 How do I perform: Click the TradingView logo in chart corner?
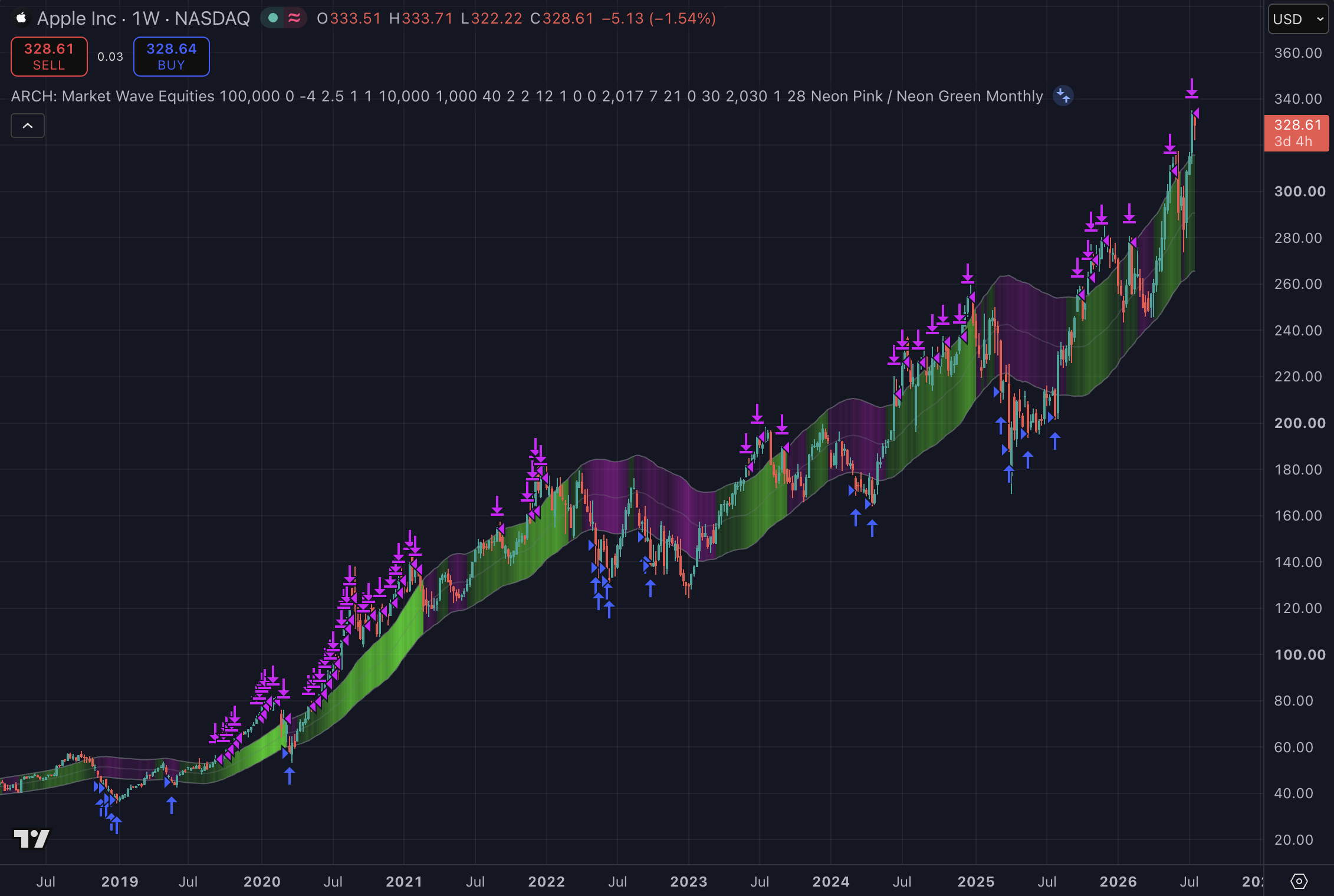(32, 838)
